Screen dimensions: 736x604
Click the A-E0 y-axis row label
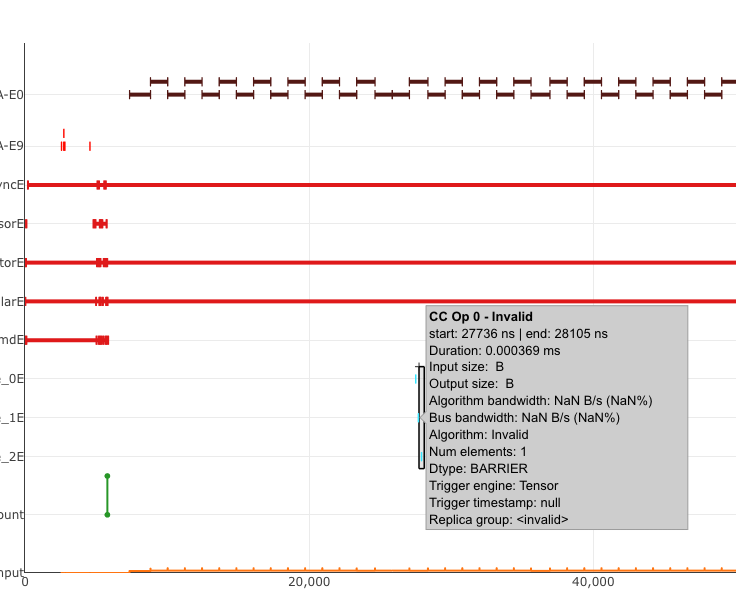click(11, 95)
